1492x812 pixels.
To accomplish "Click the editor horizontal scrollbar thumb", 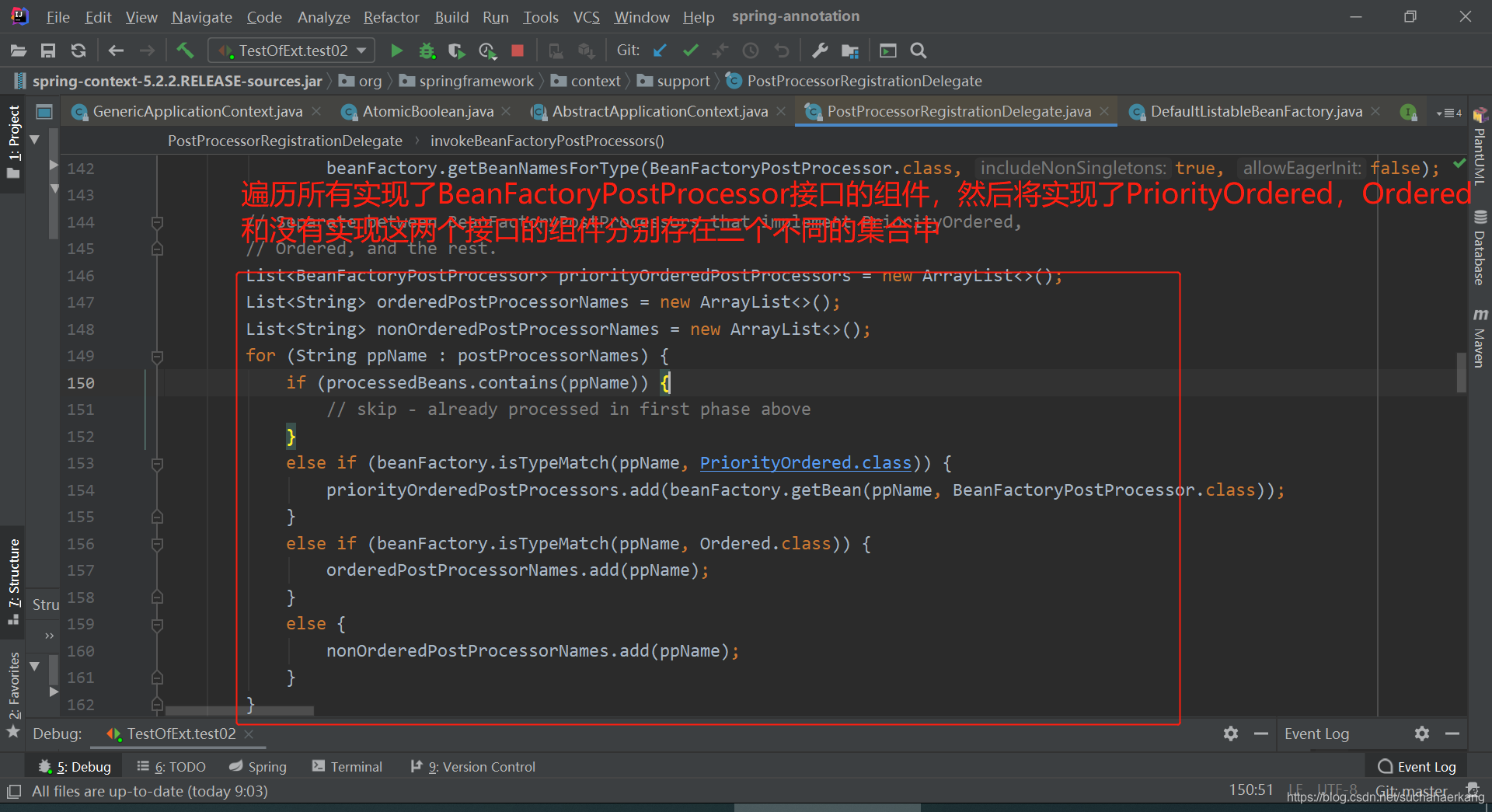I will click(x=239, y=710).
